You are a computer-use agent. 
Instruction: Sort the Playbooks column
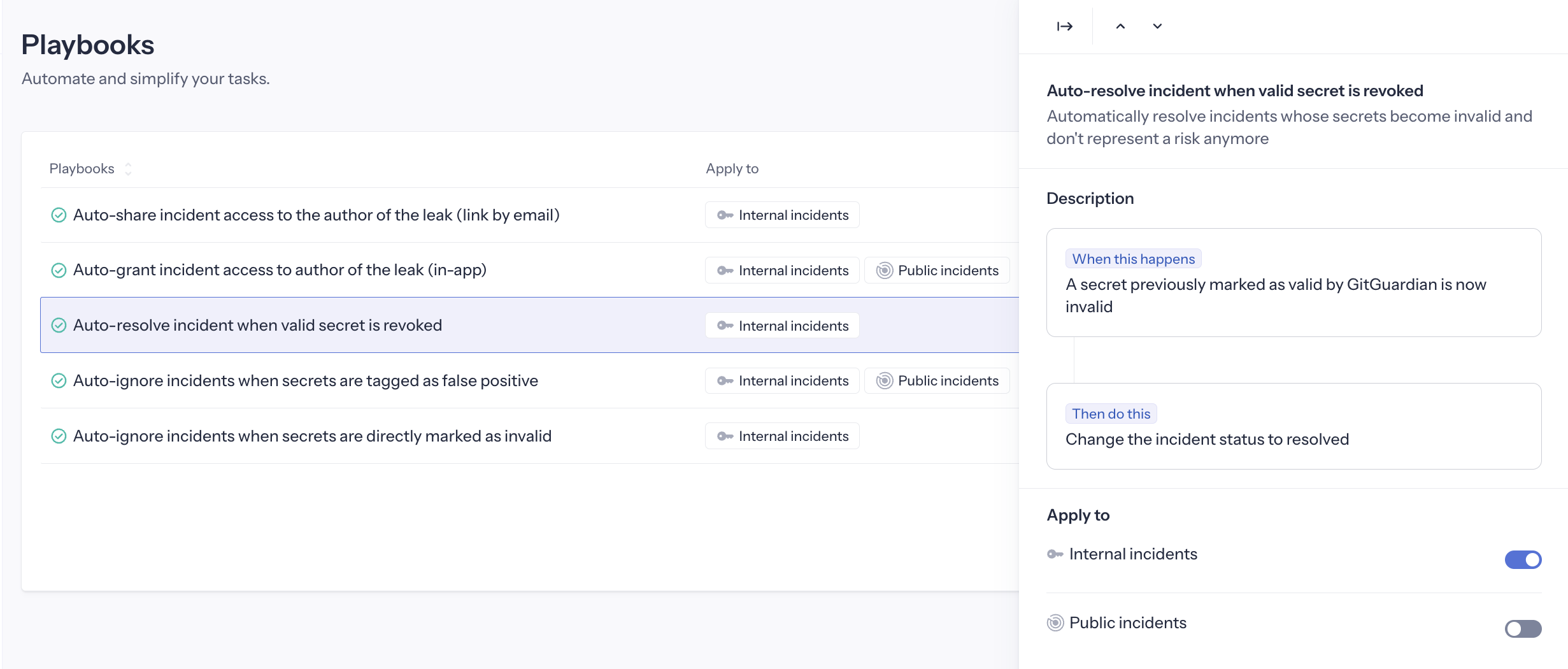click(128, 169)
